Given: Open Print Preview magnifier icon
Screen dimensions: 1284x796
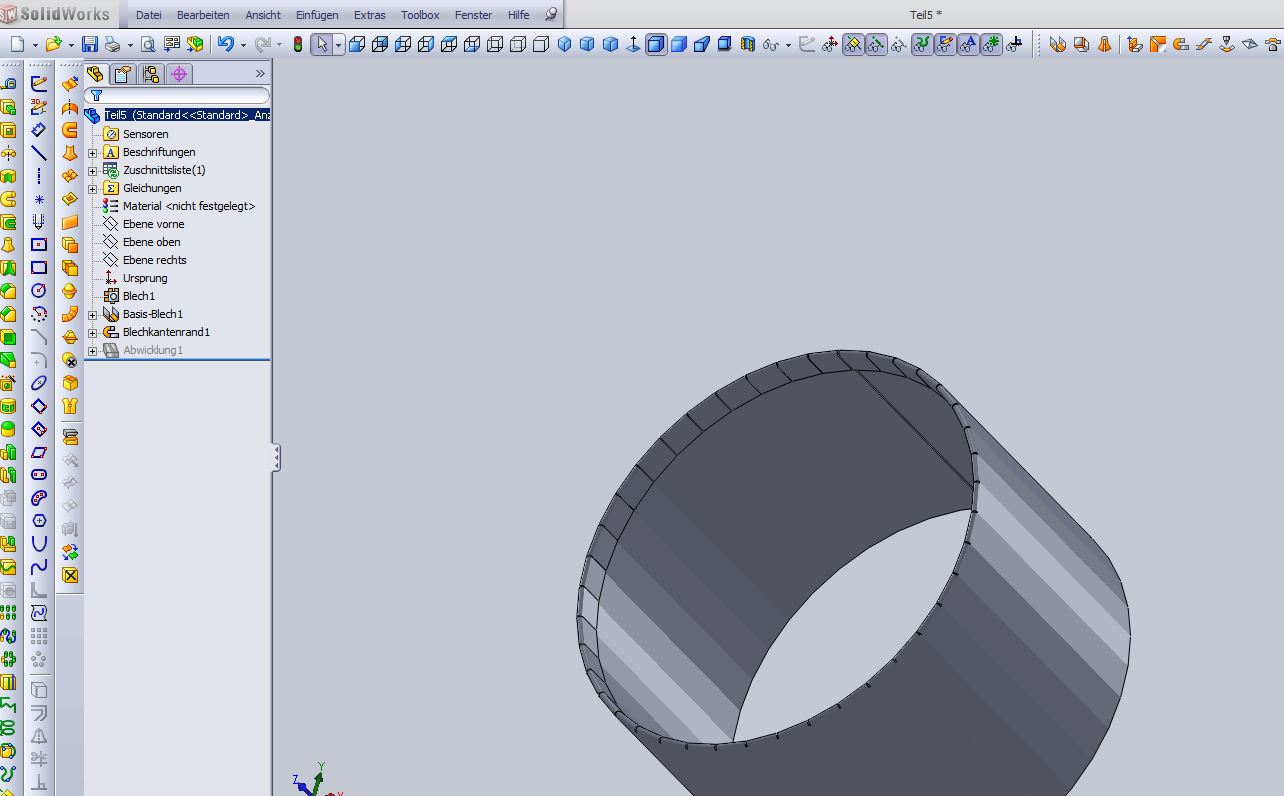Looking at the screenshot, I should (x=148, y=45).
